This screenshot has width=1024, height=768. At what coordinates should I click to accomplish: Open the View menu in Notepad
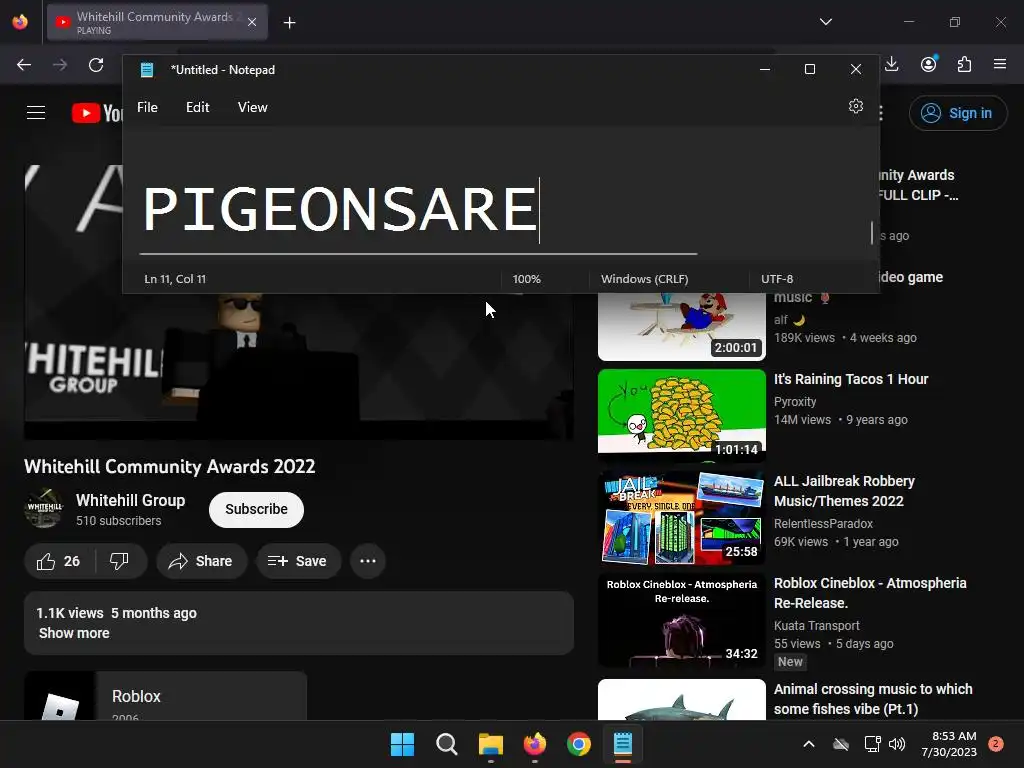click(x=253, y=107)
